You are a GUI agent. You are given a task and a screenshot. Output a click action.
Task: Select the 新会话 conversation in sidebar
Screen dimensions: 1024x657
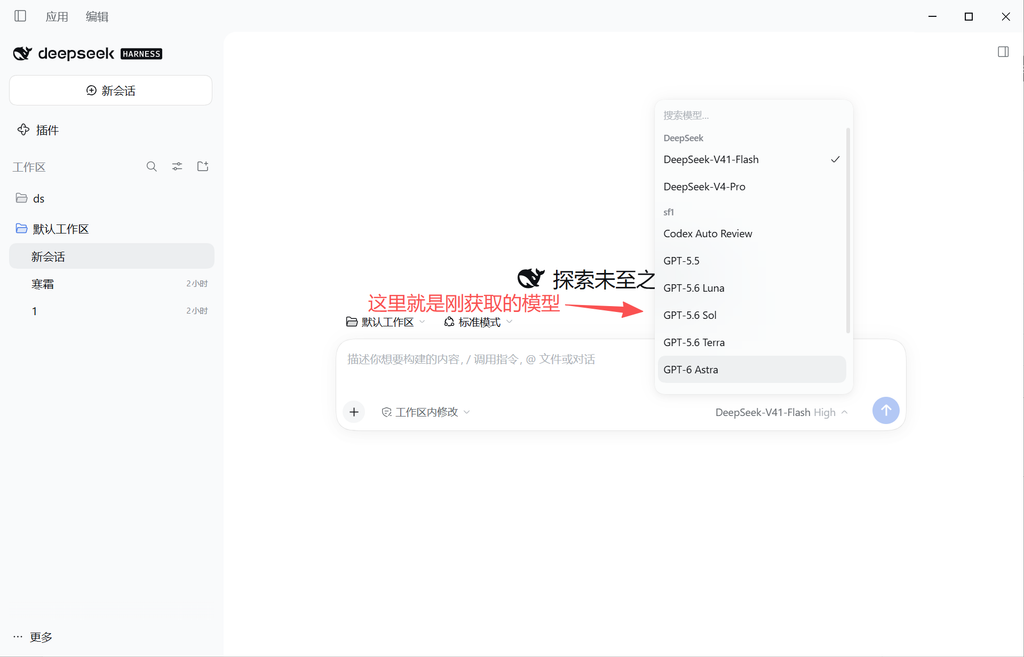(x=111, y=256)
